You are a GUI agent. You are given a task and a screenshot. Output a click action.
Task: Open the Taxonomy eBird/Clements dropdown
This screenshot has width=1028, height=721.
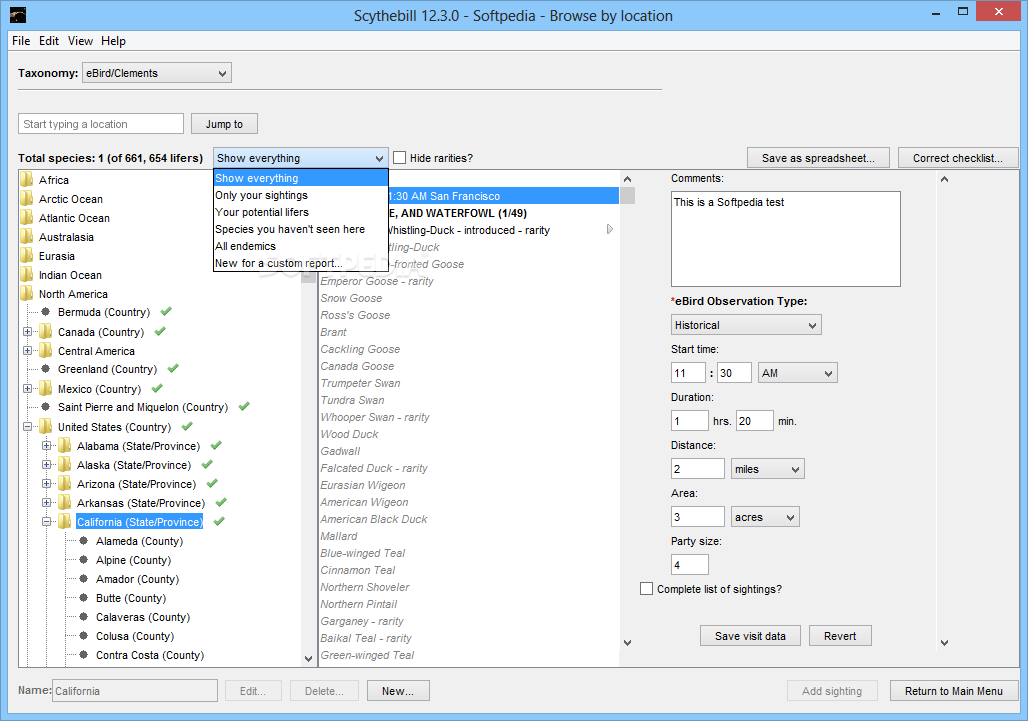click(x=157, y=73)
